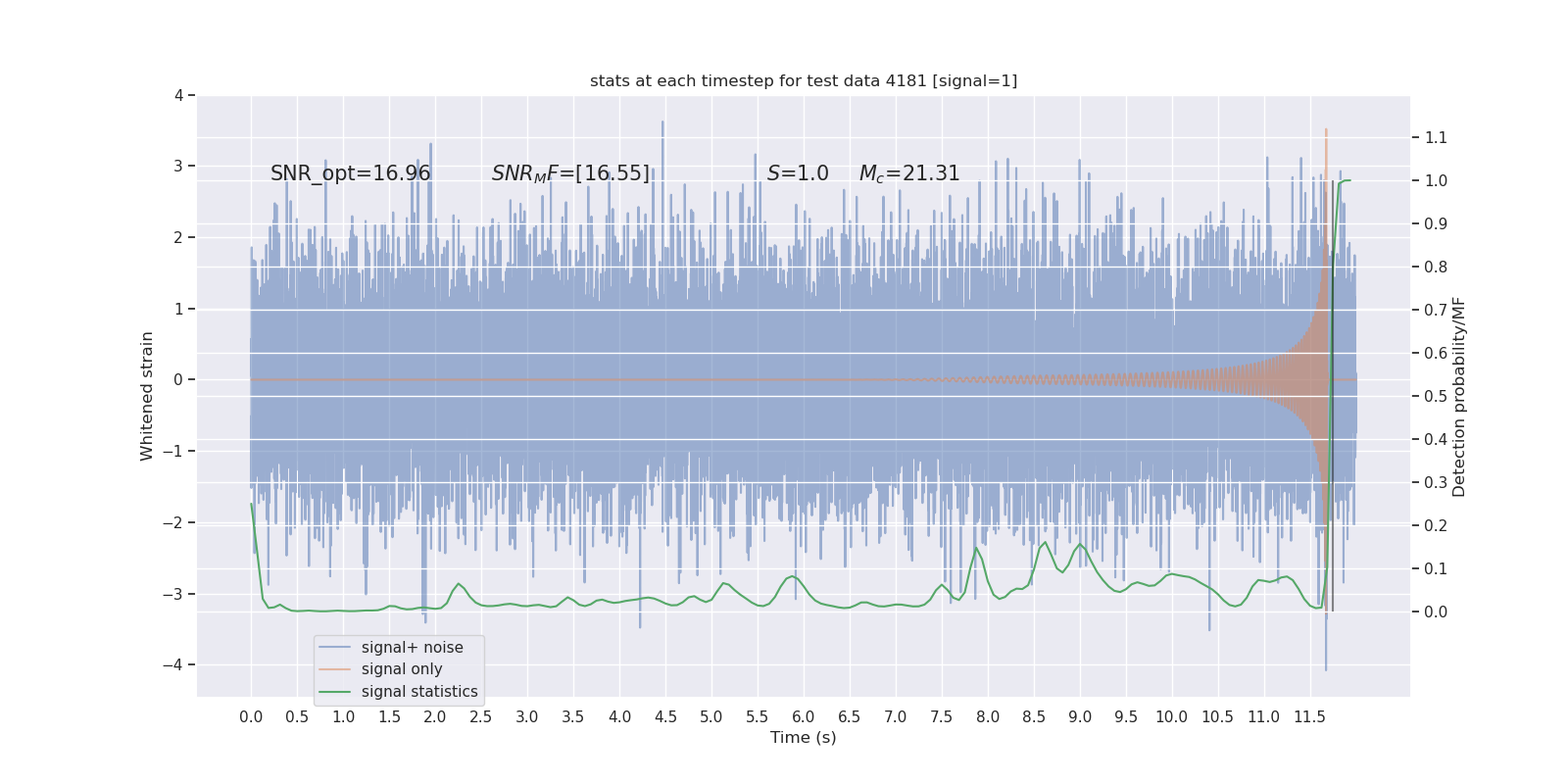Image resolution: width=1568 pixels, height=784 pixels.
Task: Click the 11.5 tick on time axis
Action: pyautogui.click(x=1309, y=716)
